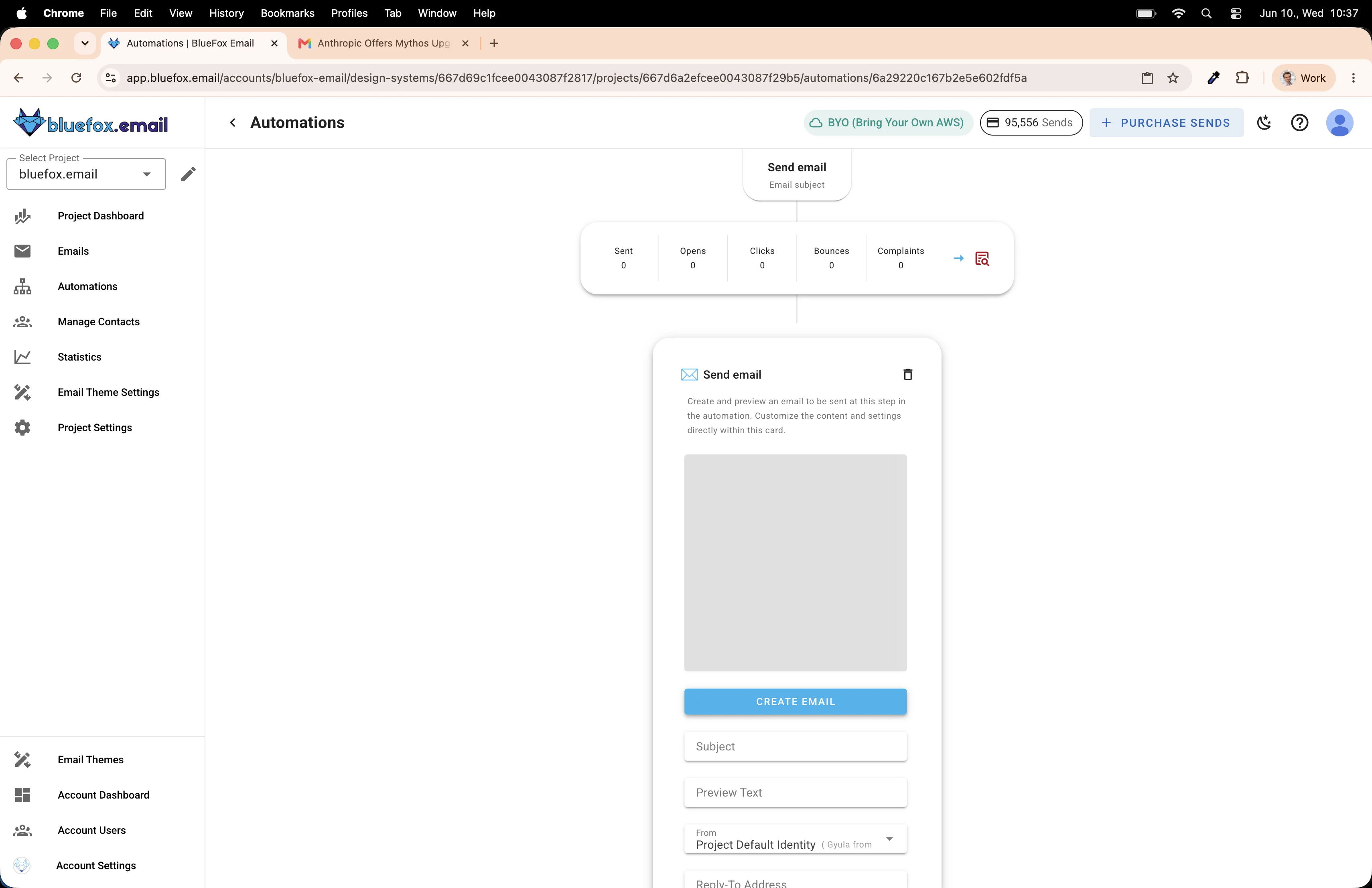Click the Send email node at top

click(797, 174)
